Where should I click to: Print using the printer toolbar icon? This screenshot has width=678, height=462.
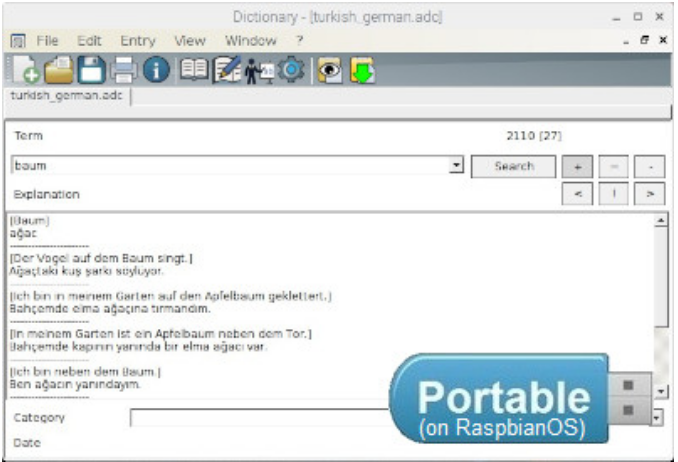point(124,70)
